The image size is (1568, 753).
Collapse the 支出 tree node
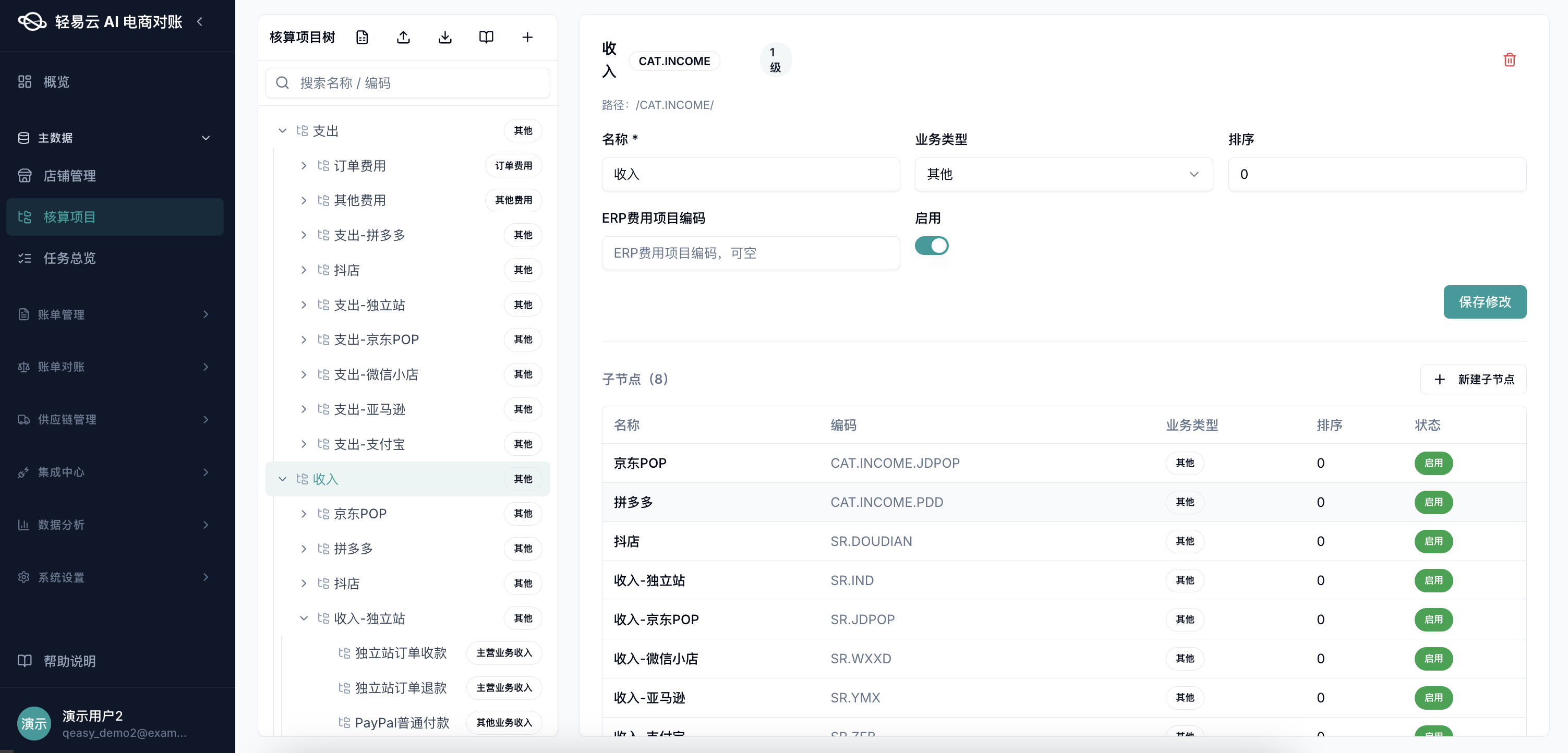[282, 131]
